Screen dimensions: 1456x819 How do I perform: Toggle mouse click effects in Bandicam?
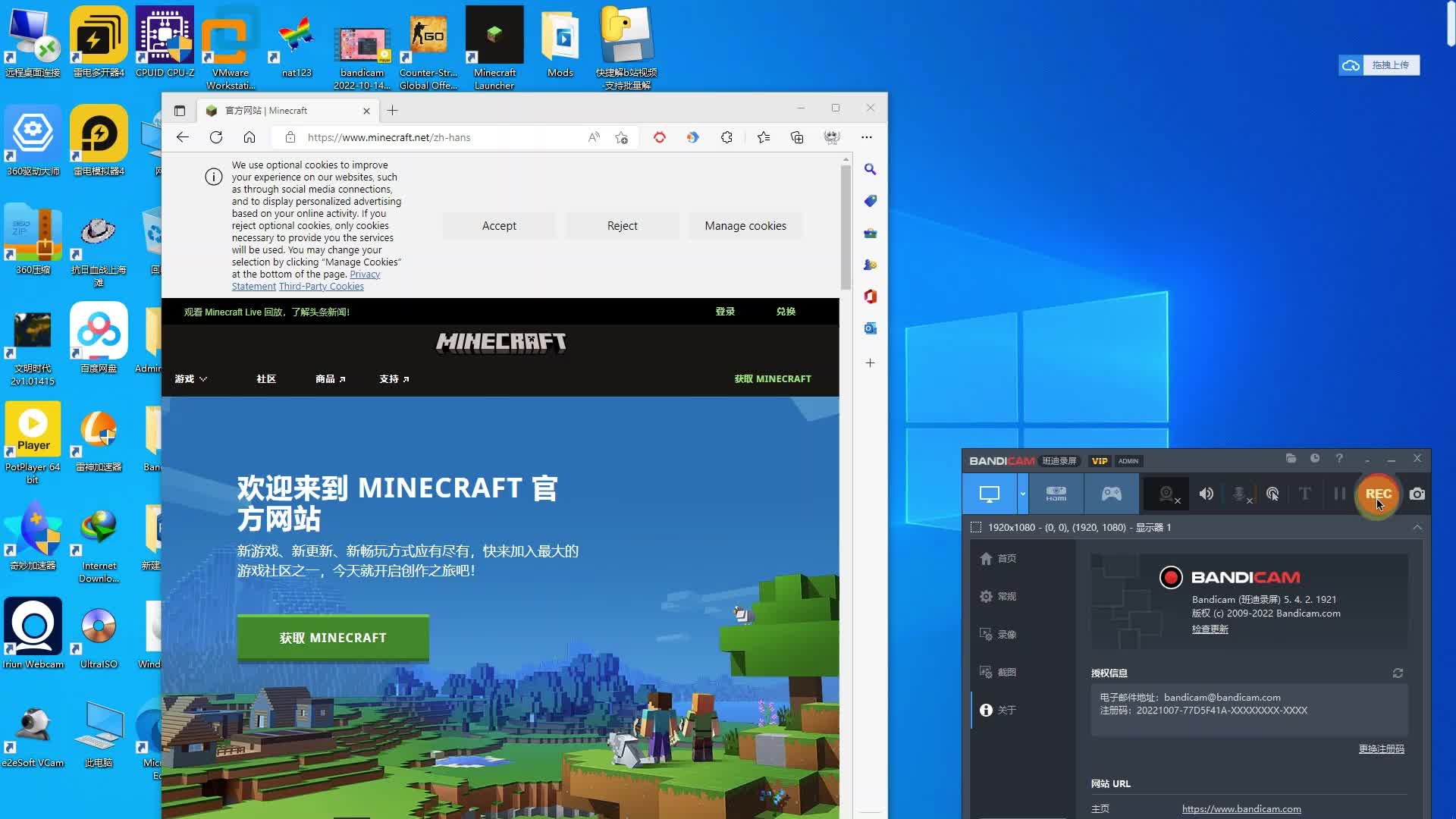(1272, 494)
